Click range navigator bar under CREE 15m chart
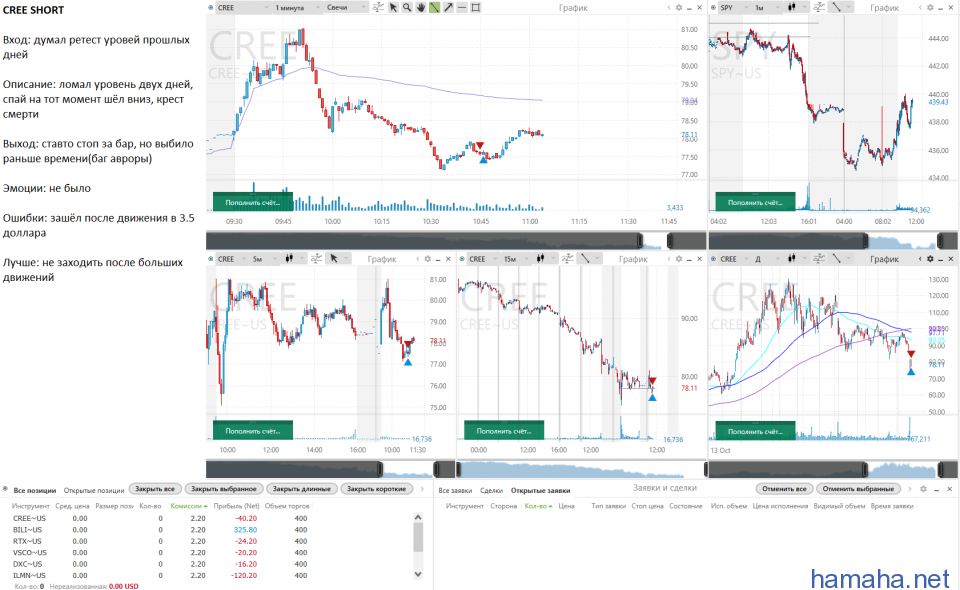The width and height of the screenshot is (960, 590). [x=581, y=469]
